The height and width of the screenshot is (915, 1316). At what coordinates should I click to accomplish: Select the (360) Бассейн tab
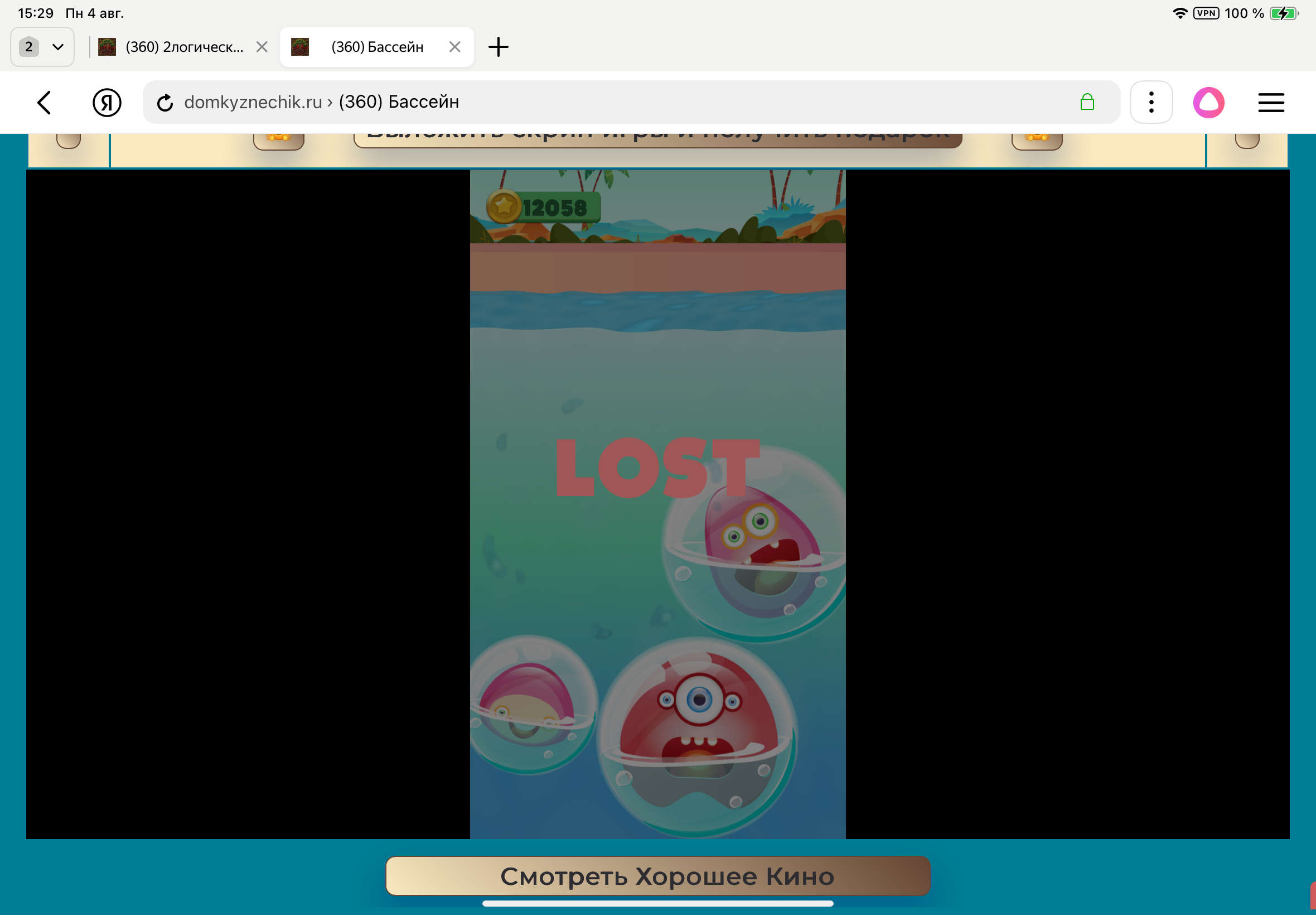[376, 47]
